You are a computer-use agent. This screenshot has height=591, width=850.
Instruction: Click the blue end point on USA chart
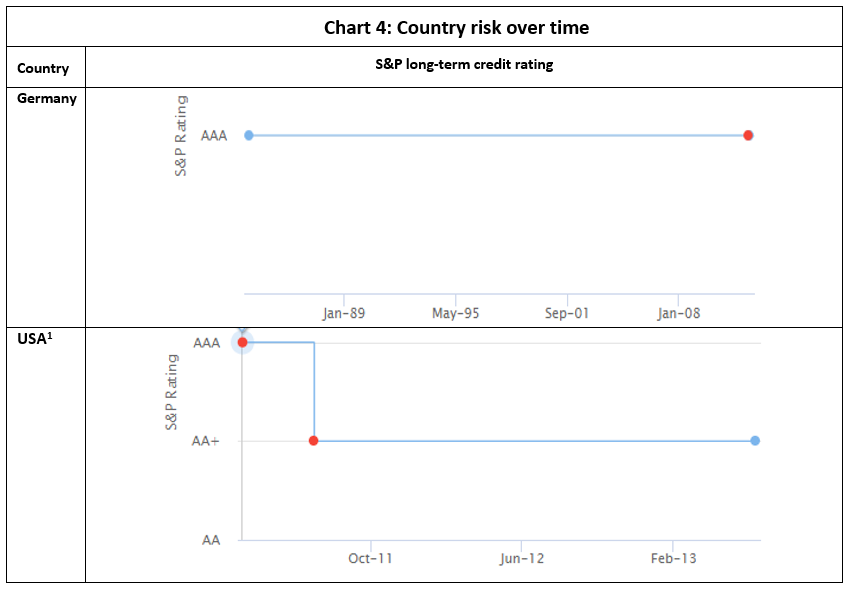755,441
